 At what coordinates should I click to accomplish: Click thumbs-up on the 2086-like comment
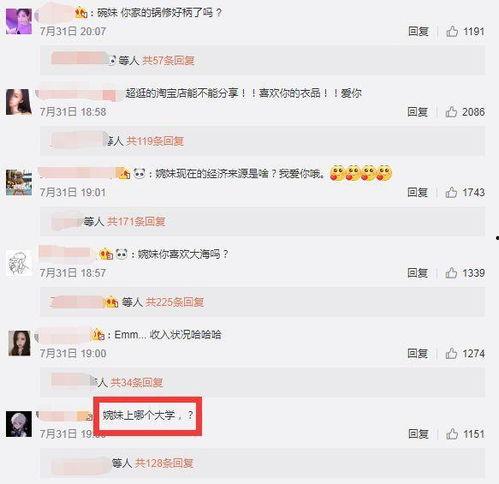pyautogui.click(x=451, y=112)
